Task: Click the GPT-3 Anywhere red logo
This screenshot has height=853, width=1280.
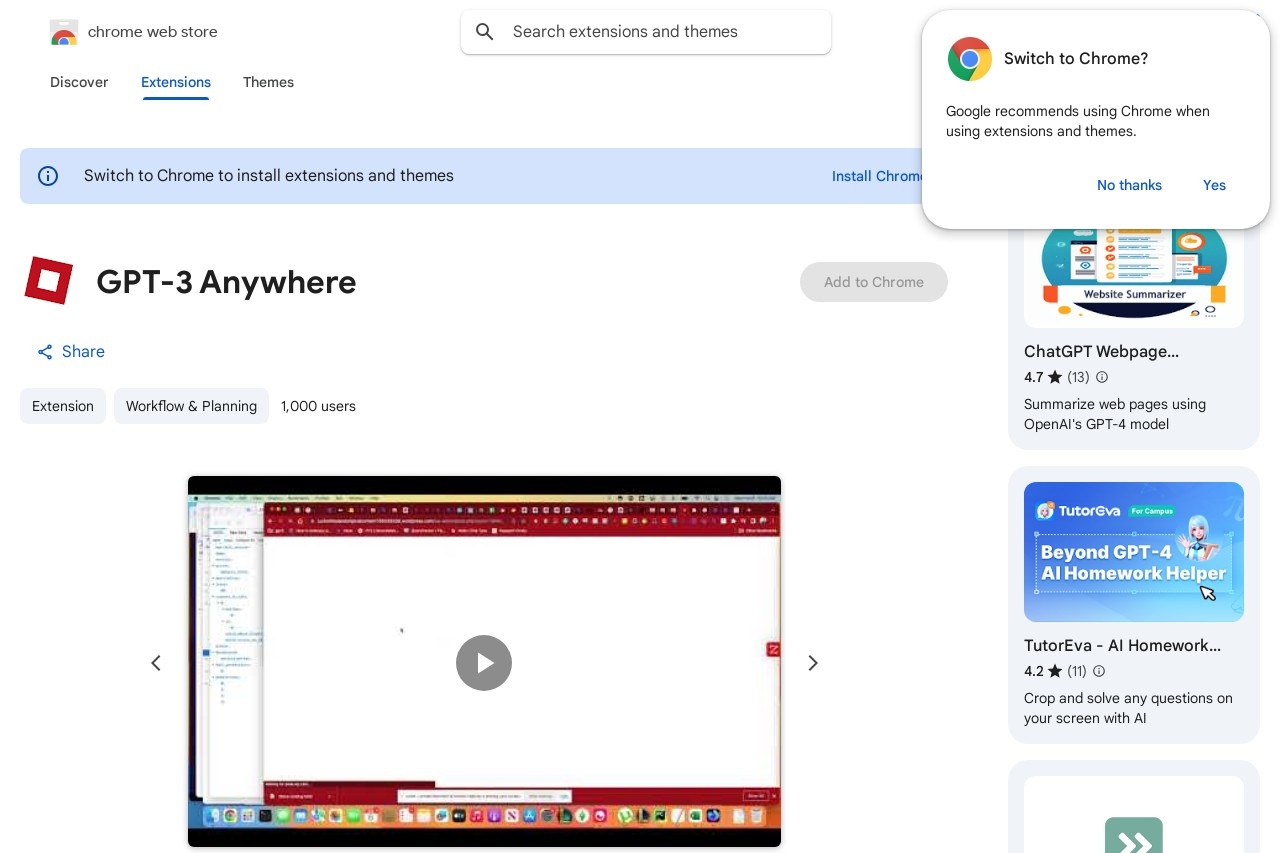Action: pyautogui.click(x=49, y=281)
